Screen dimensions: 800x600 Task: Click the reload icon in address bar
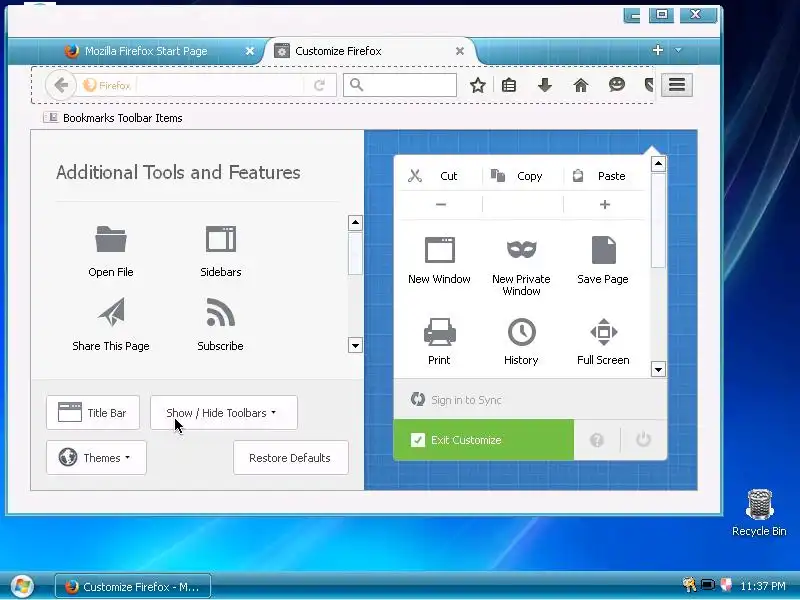tap(319, 85)
